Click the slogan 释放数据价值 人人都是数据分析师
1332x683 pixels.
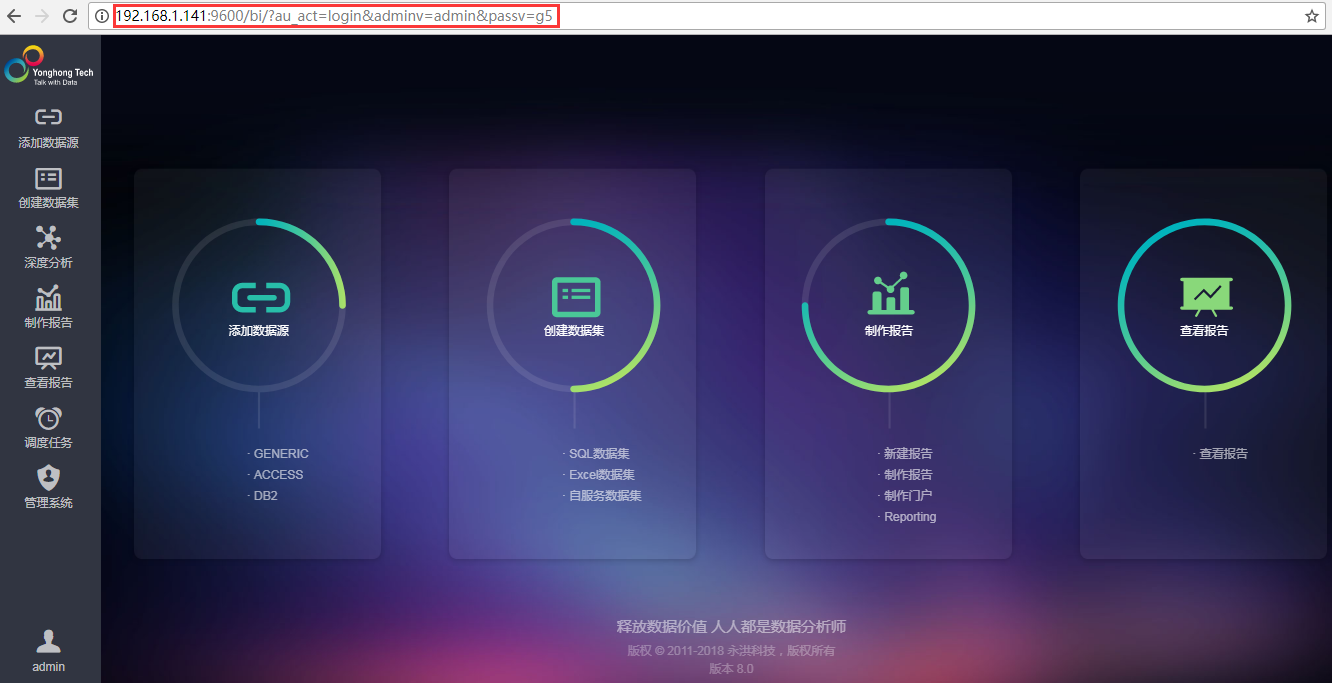point(731,627)
